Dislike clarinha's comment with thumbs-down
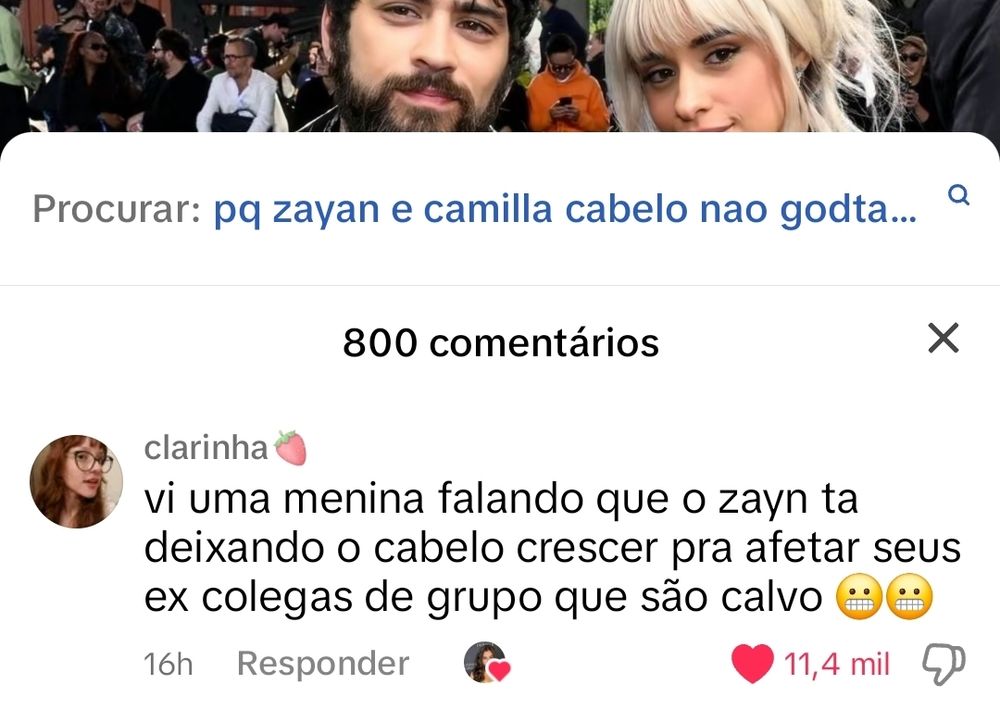Screen dimensions: 1000x719 (944, 664)
